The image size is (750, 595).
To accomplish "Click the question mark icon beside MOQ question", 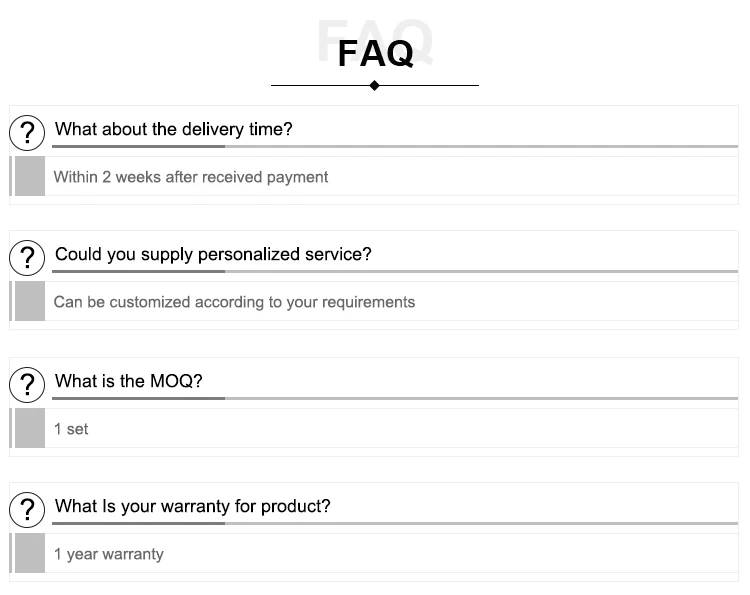I will (27, 384).
